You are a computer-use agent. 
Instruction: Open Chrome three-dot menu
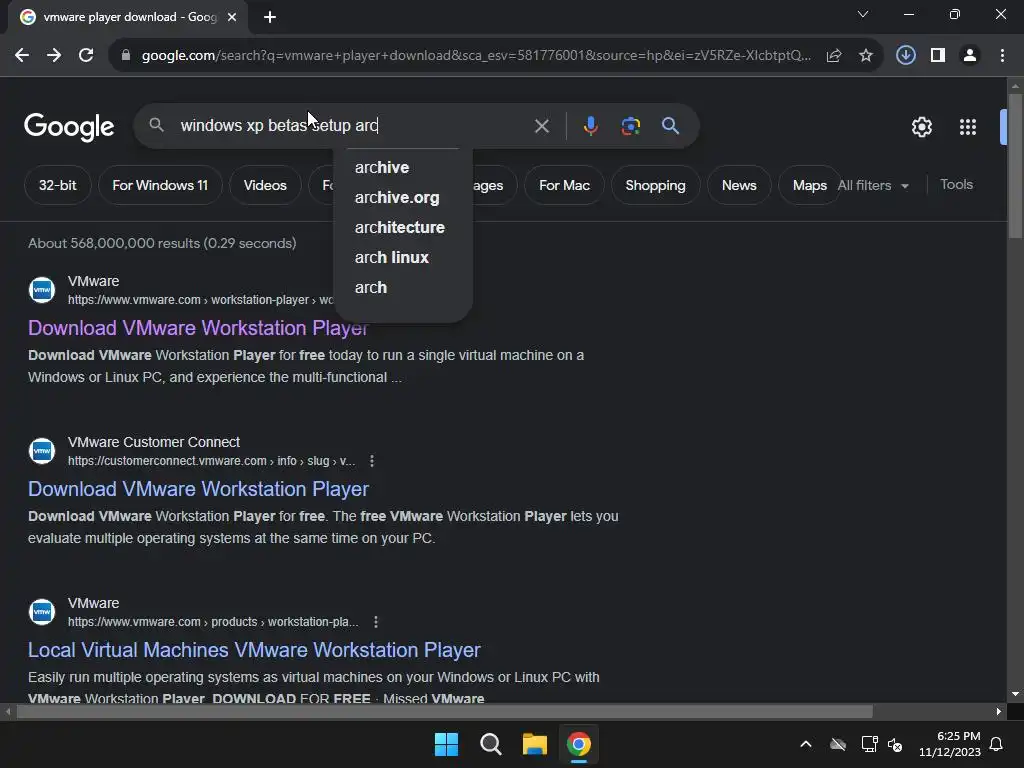point(1002,56)
